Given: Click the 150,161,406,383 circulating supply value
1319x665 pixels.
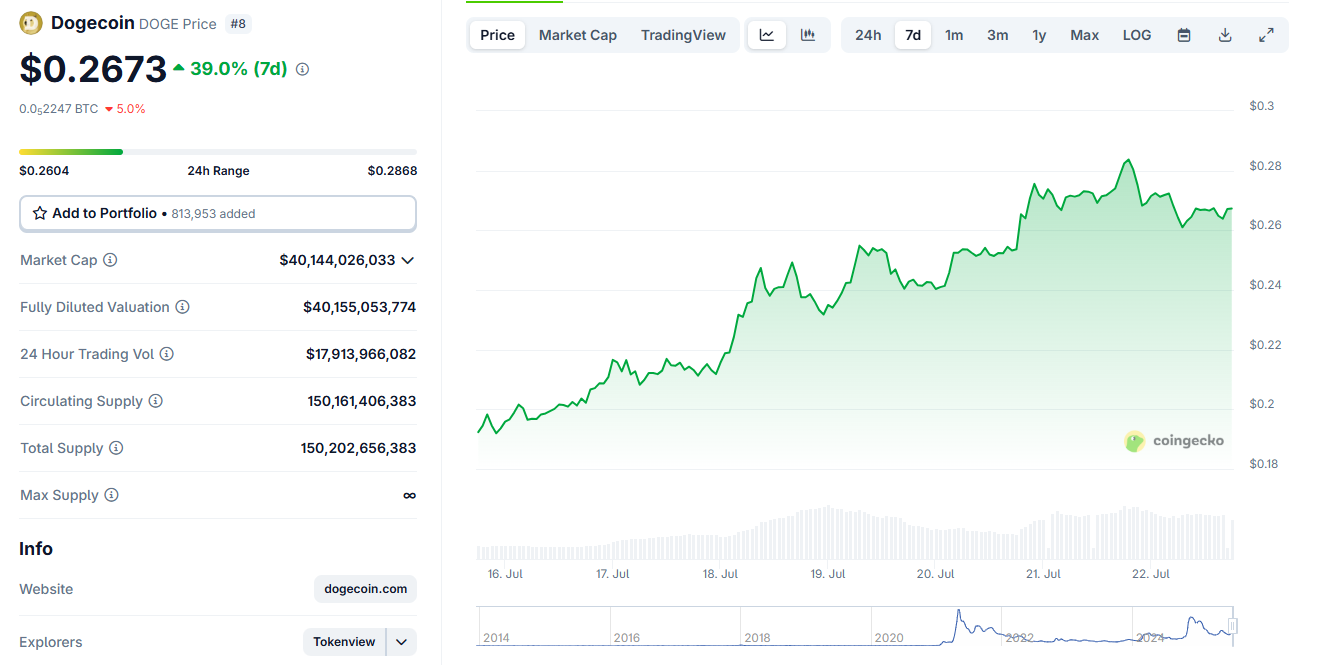Looking at the screenshot, I should pos(362,401).
